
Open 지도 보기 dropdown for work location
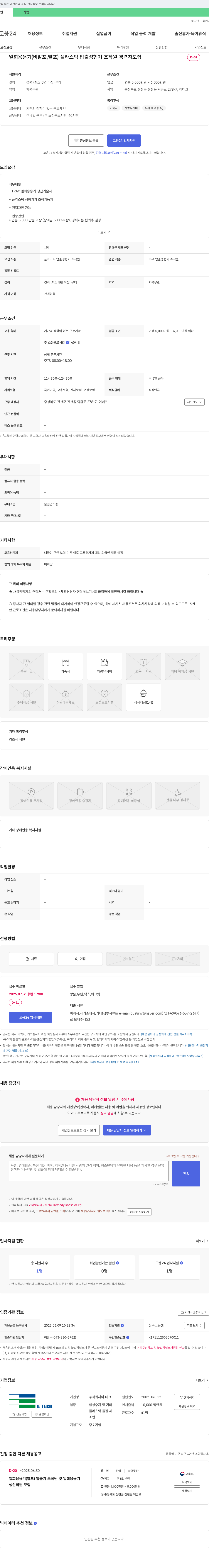coord(194,402)
